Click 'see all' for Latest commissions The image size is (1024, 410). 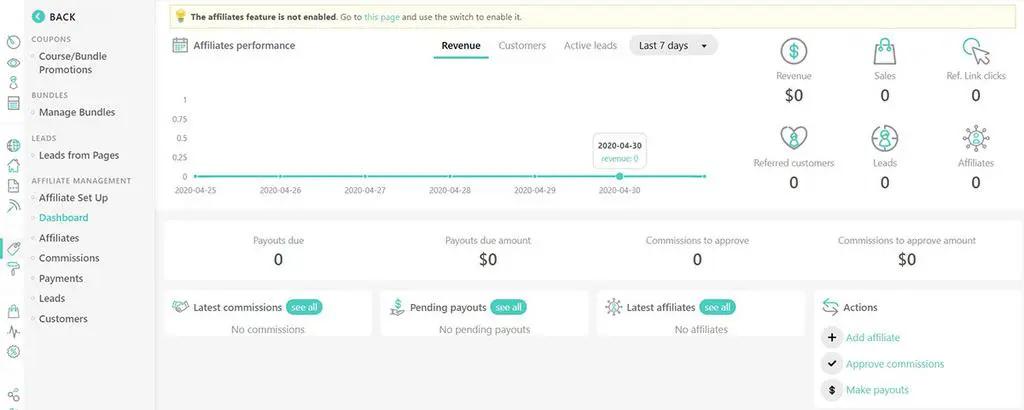(304, 307)
